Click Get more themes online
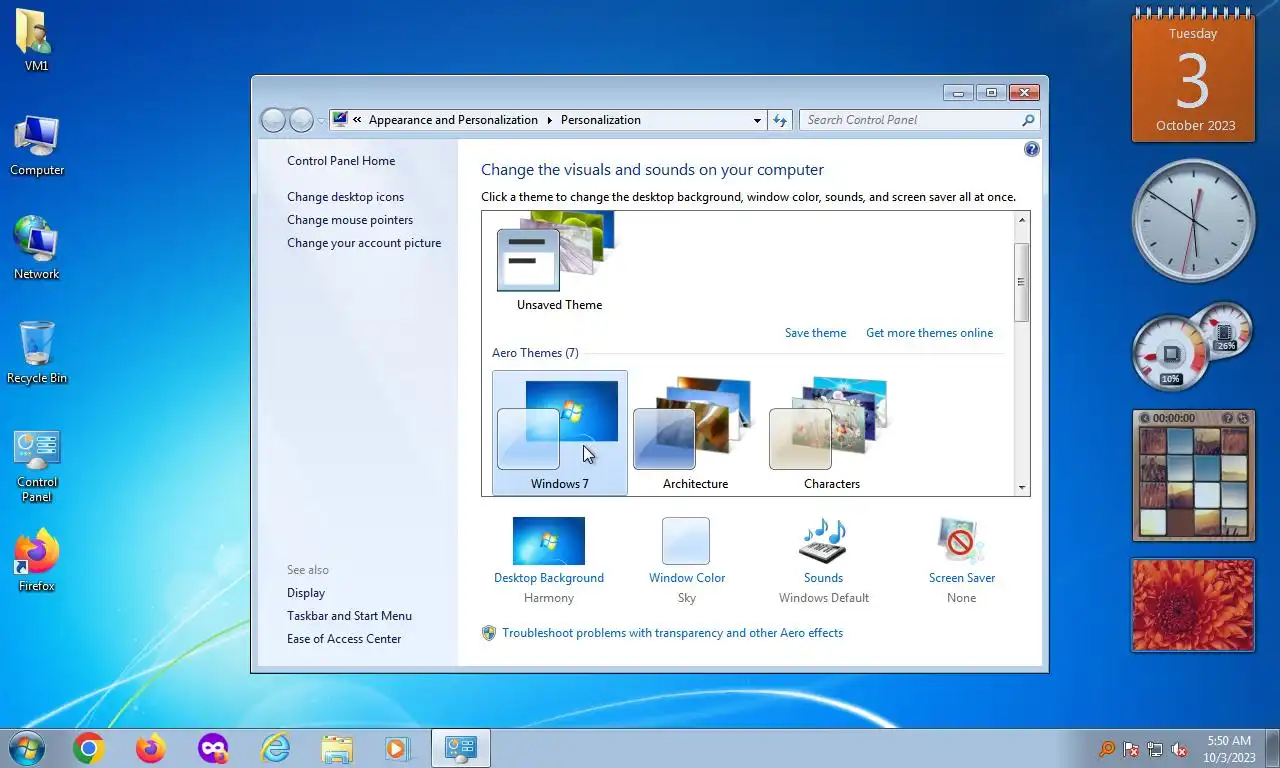1280x768 pixels. (x=930, y=333)
